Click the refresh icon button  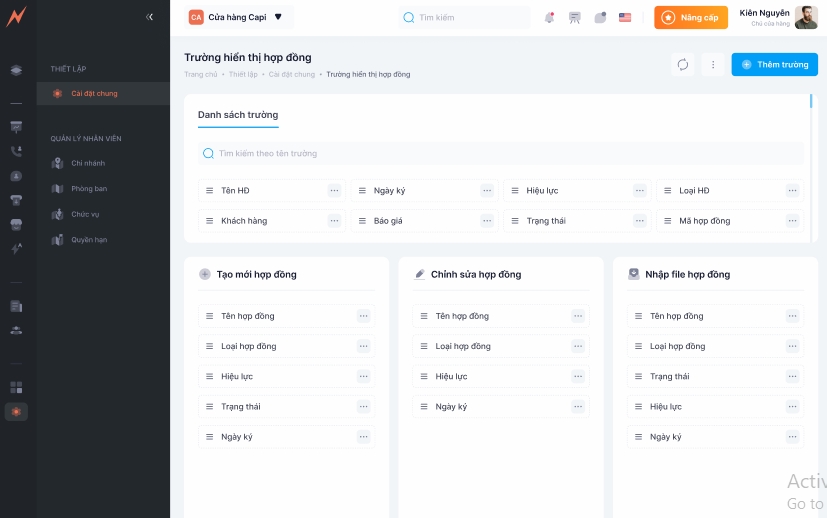point(683,64)
